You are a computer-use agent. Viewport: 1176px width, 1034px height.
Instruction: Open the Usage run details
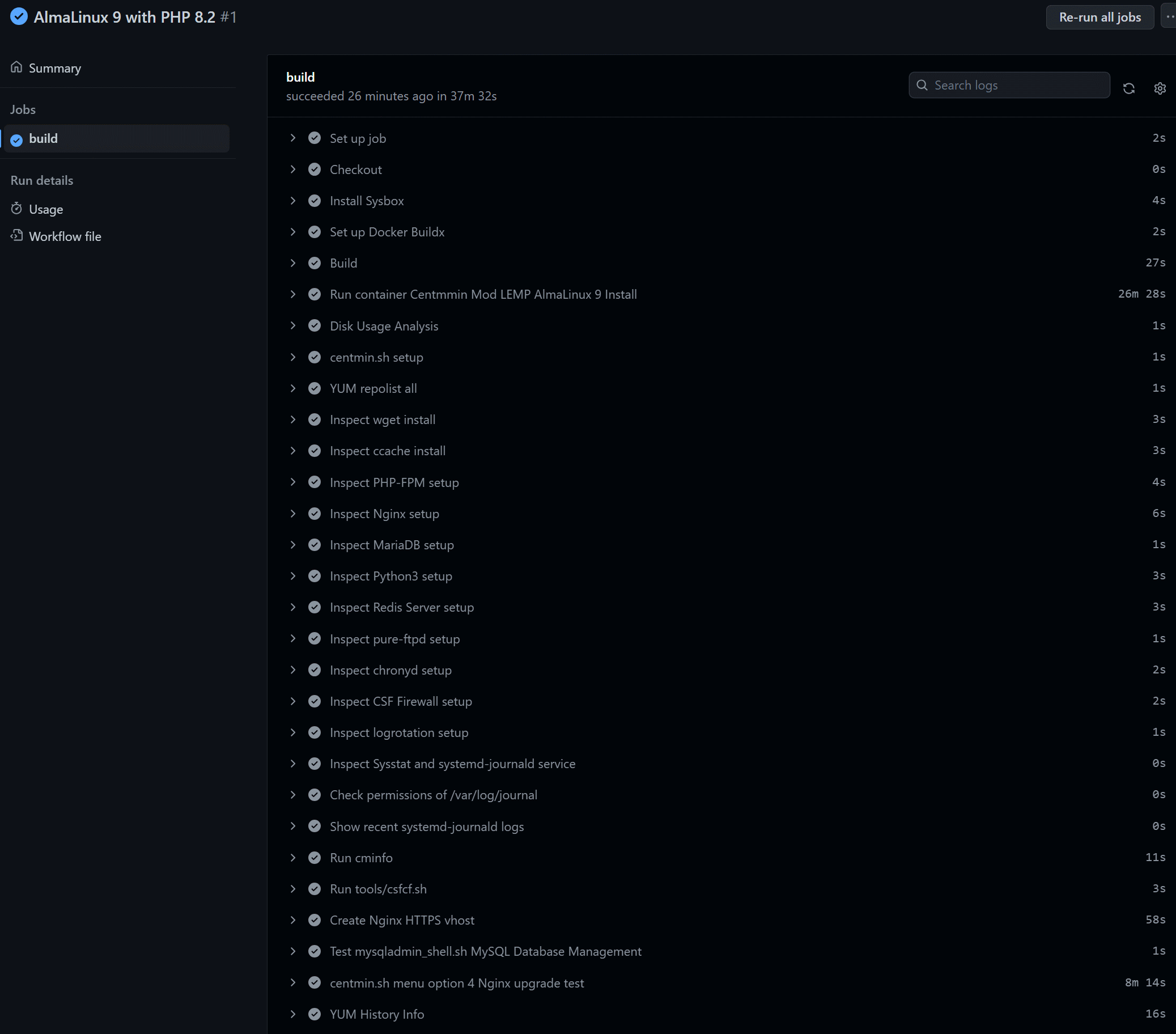tap(46, 209)
